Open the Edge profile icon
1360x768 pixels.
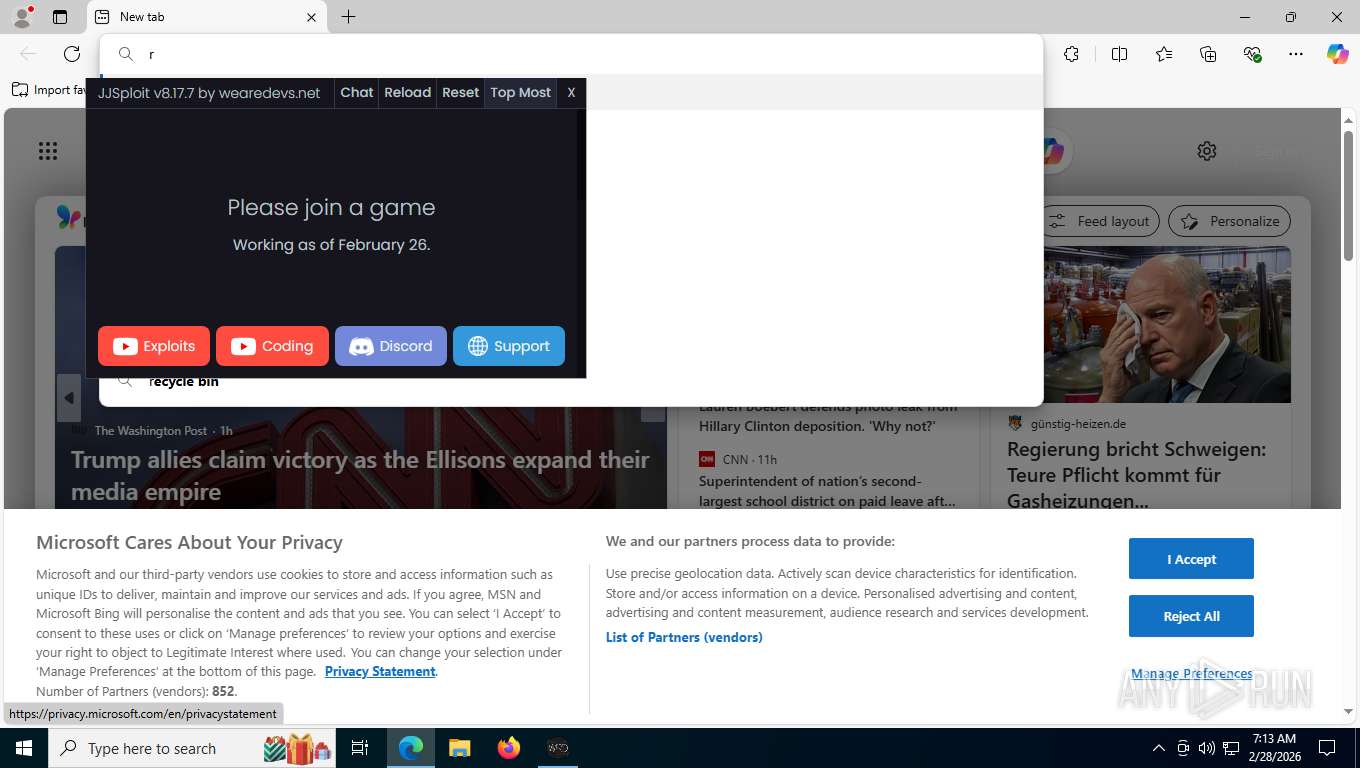pyautogui.click(x=22, y=17)
